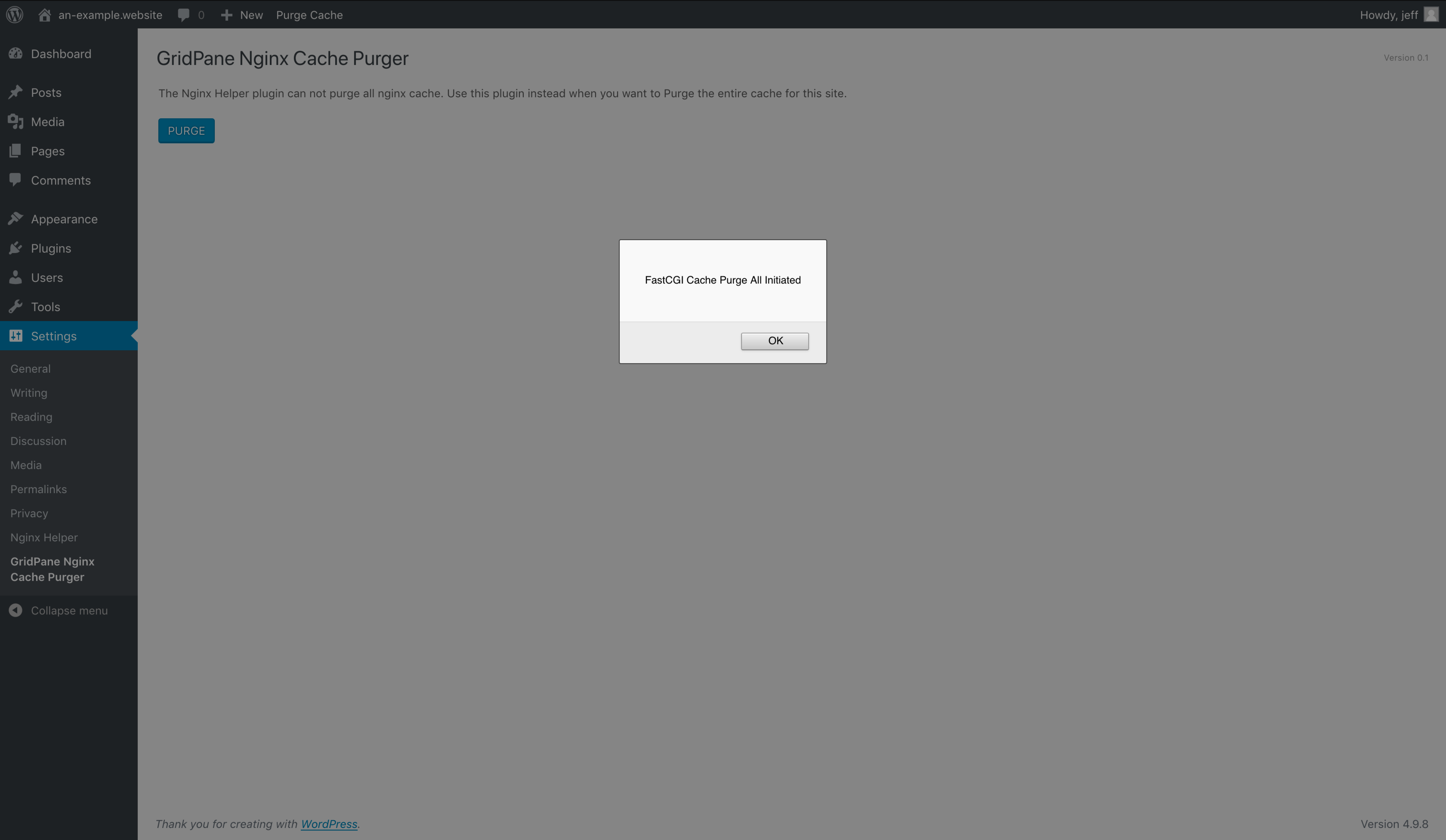The height and width of the screenshot is (840, 1446).
Task: Open Permalinks settings submenu
Action: (38, 489)
